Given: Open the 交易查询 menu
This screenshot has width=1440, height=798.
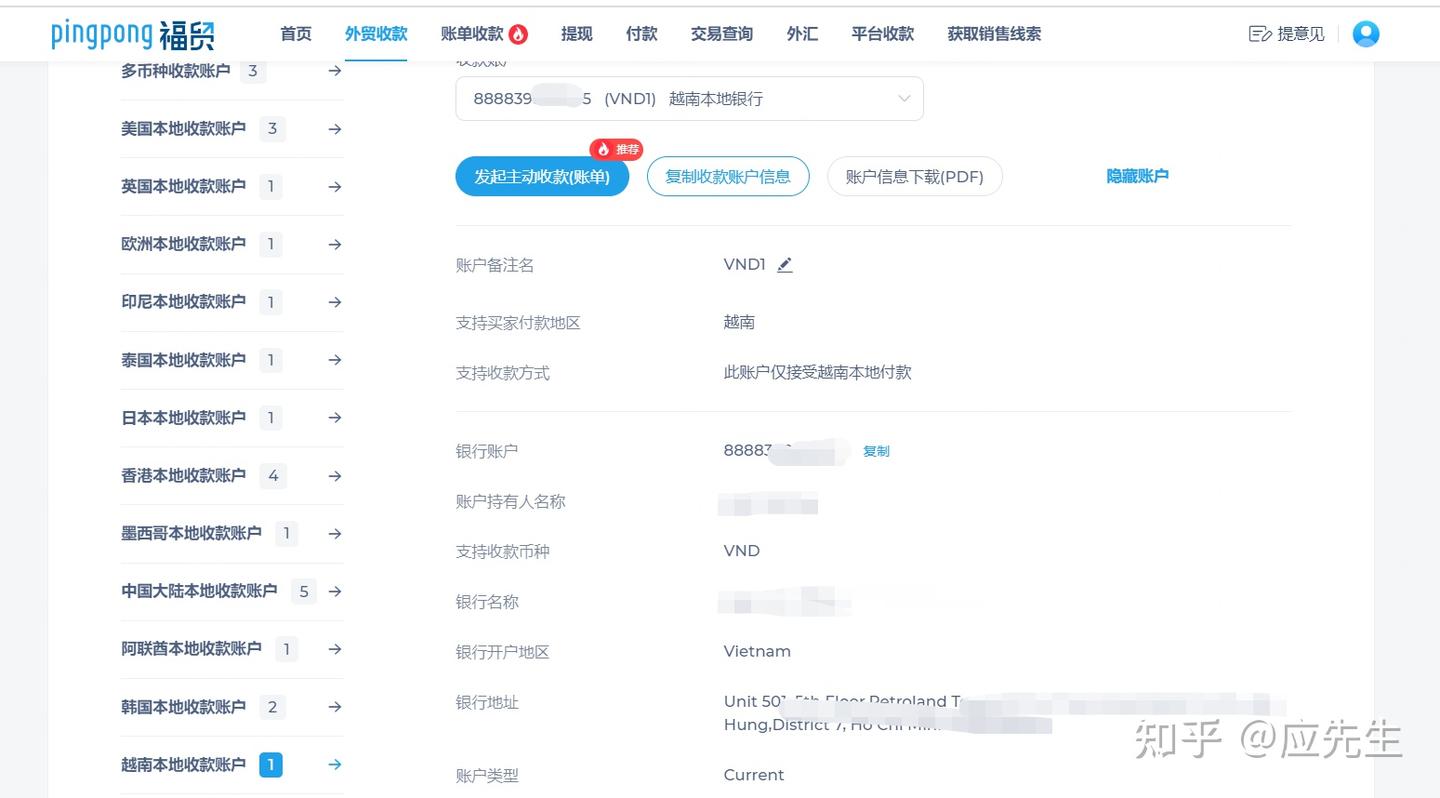Looking at the screenshot, I should [x=720, y=33].
